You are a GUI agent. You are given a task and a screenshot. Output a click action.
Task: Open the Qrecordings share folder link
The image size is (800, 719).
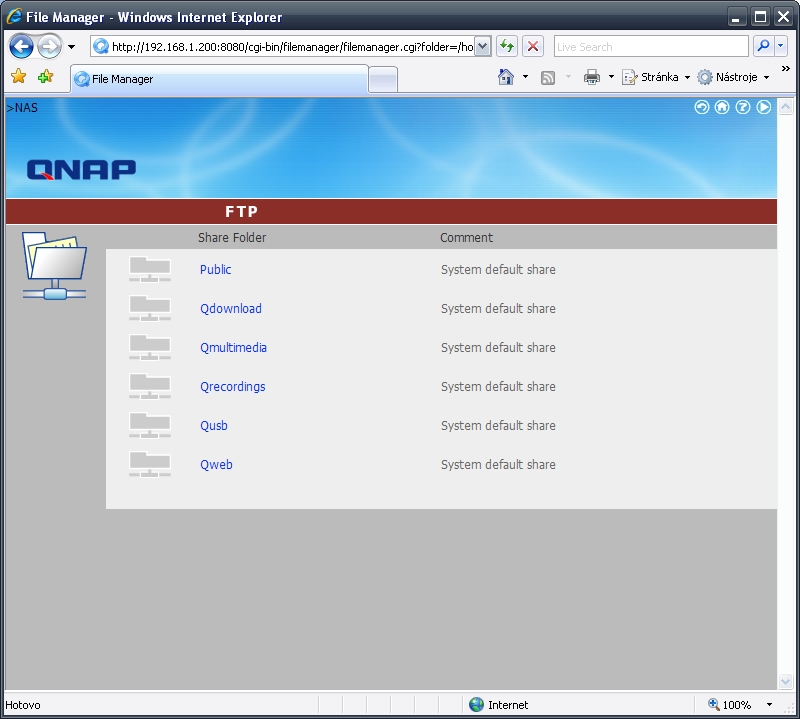point(233,387)
